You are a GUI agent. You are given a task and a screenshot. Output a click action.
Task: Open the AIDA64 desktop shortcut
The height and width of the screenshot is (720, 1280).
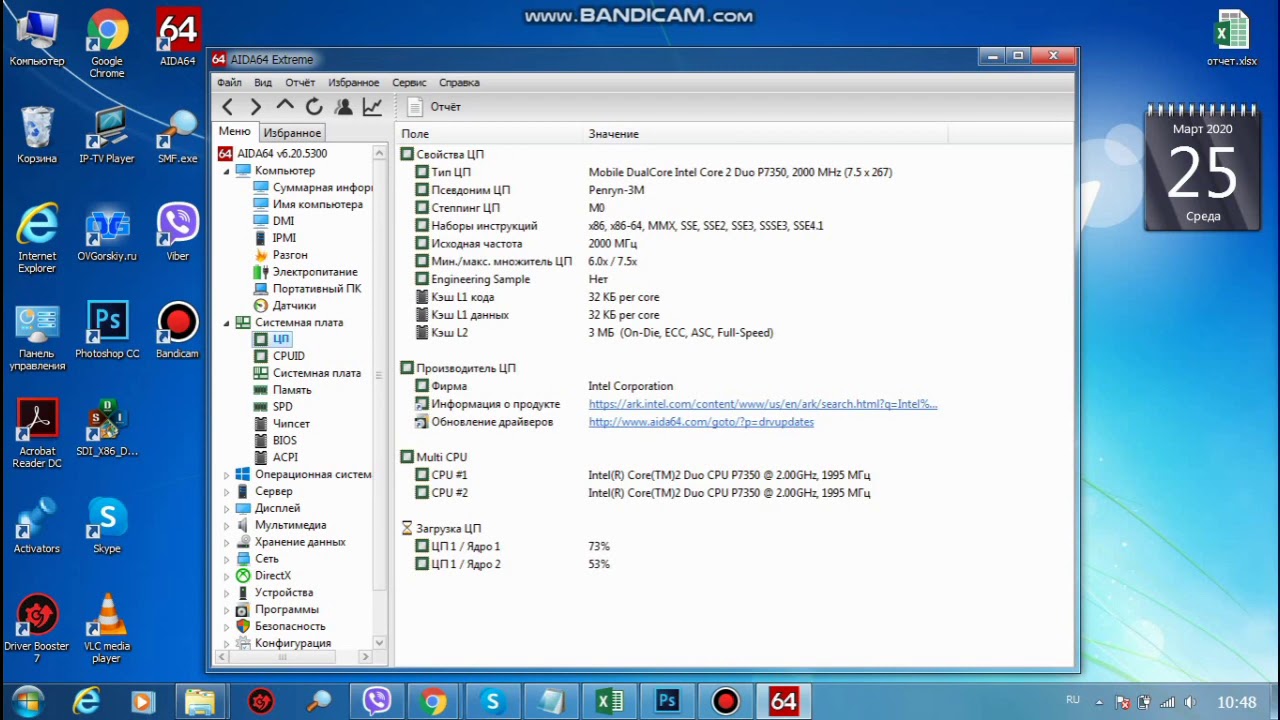click(177, 38)
